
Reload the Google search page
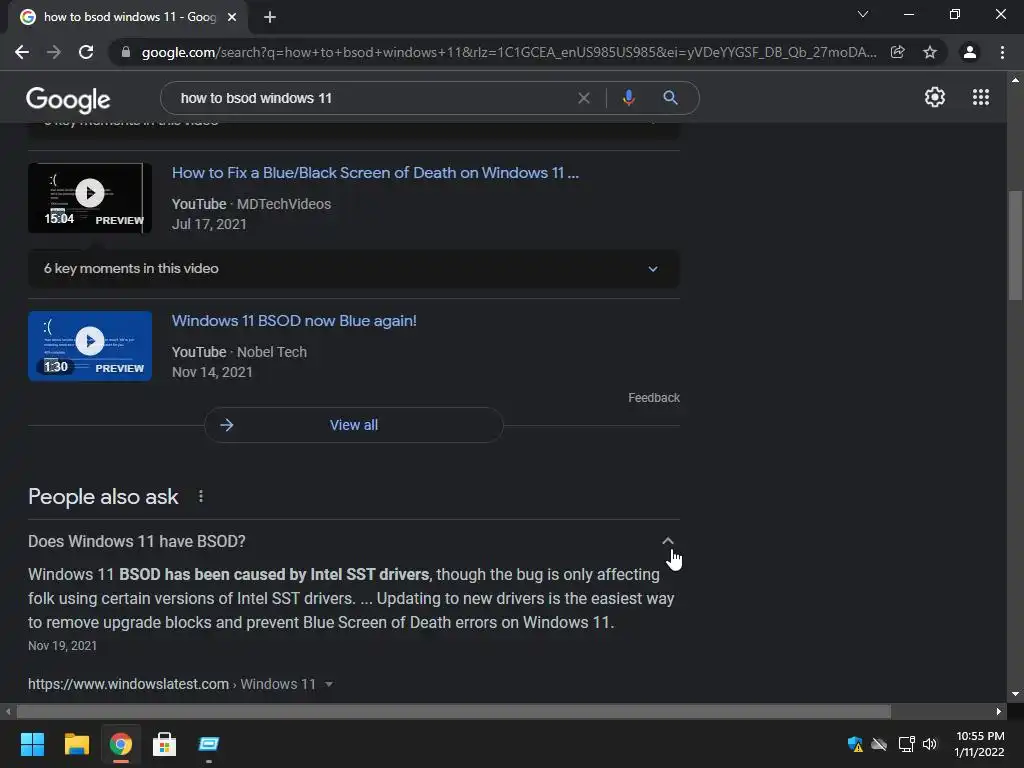[x=86, y=52]
